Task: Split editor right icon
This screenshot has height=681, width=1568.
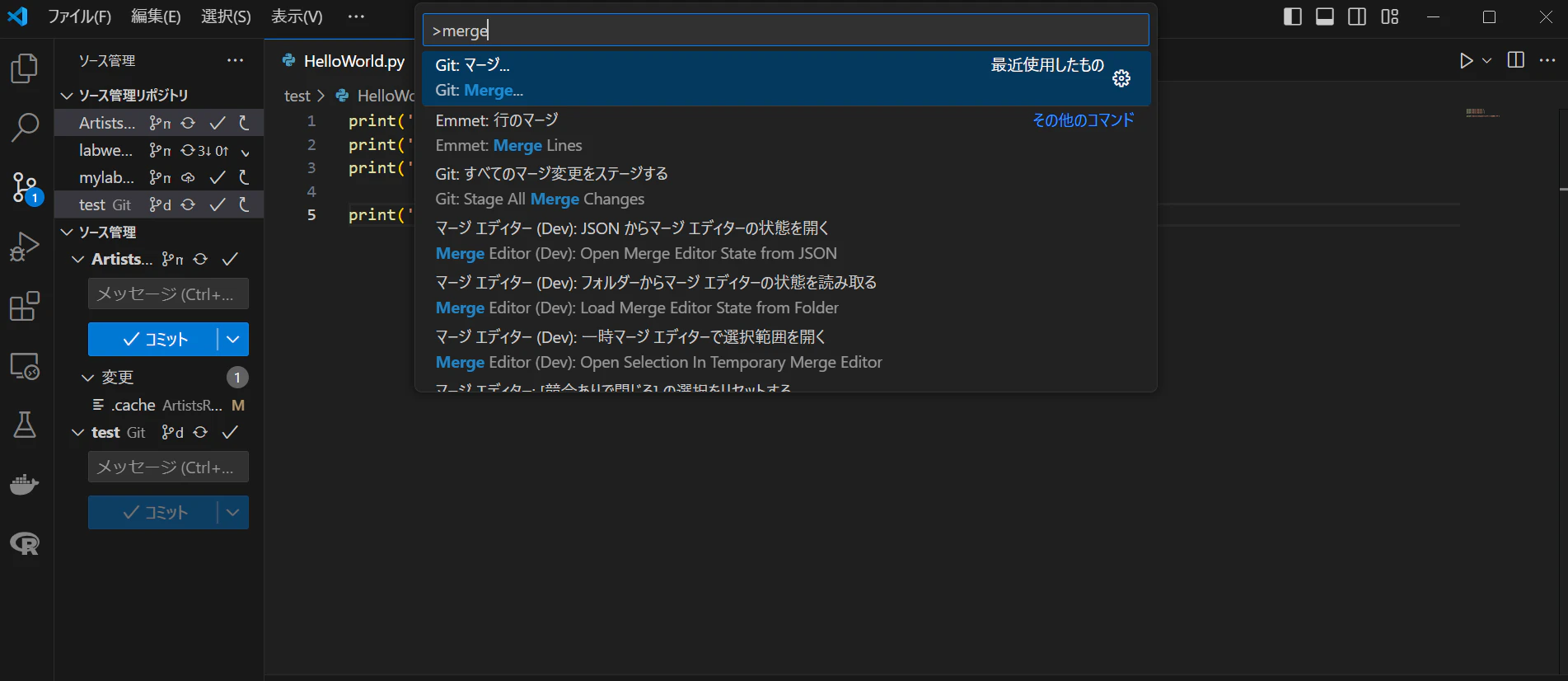Action: click(x=1515, y=60)
